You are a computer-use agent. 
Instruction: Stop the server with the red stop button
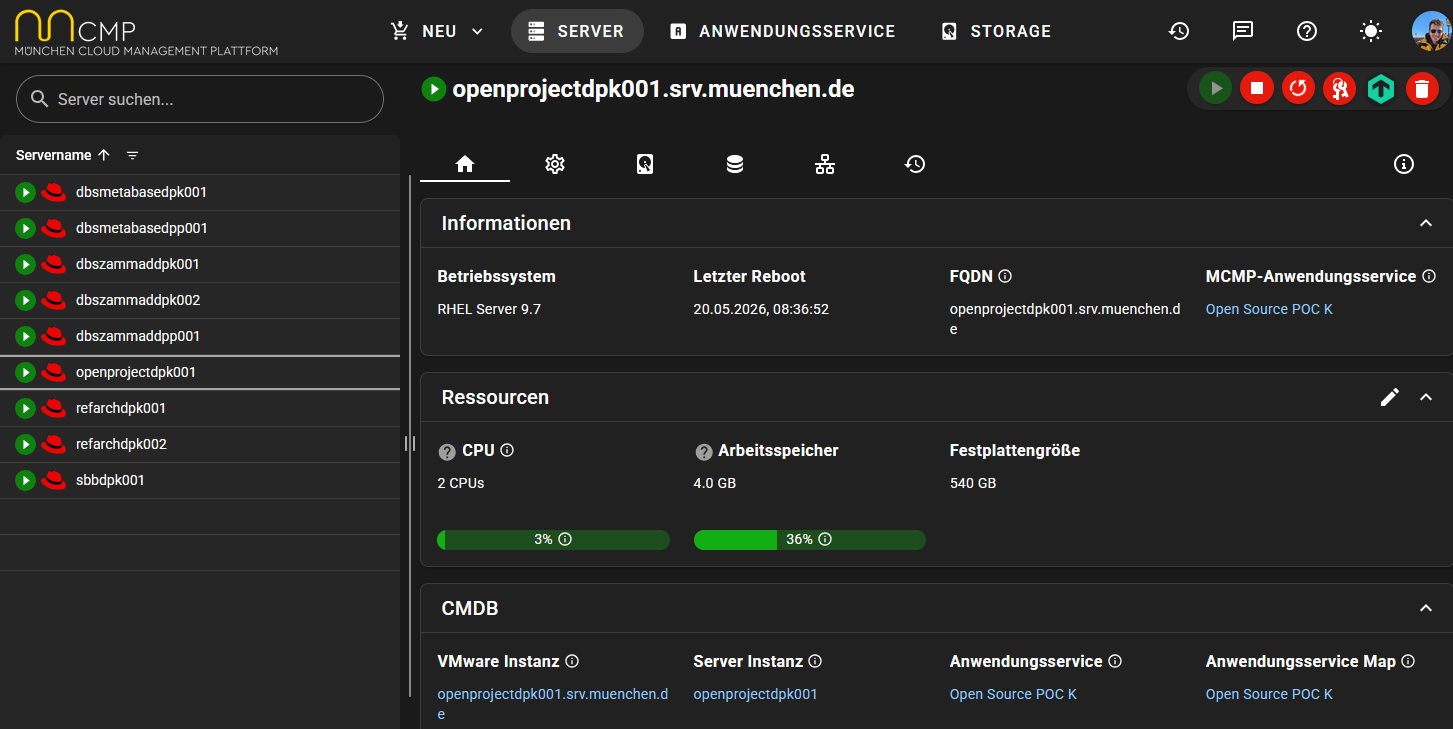coord(1257,89)
